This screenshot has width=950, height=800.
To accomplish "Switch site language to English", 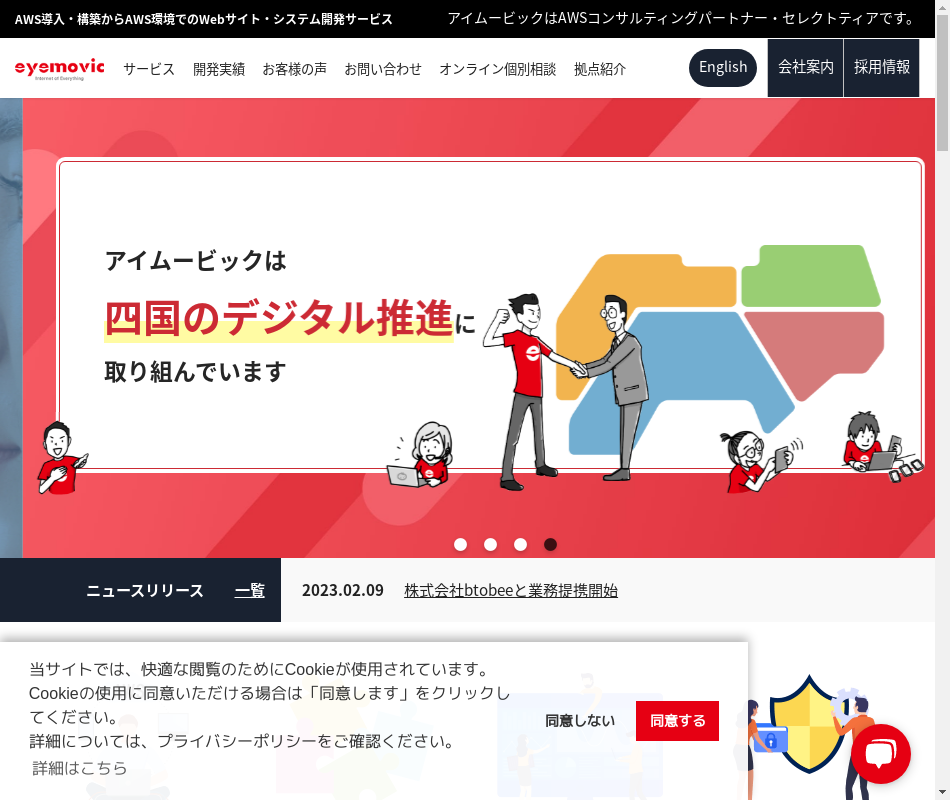I will [x=723, y=67].
